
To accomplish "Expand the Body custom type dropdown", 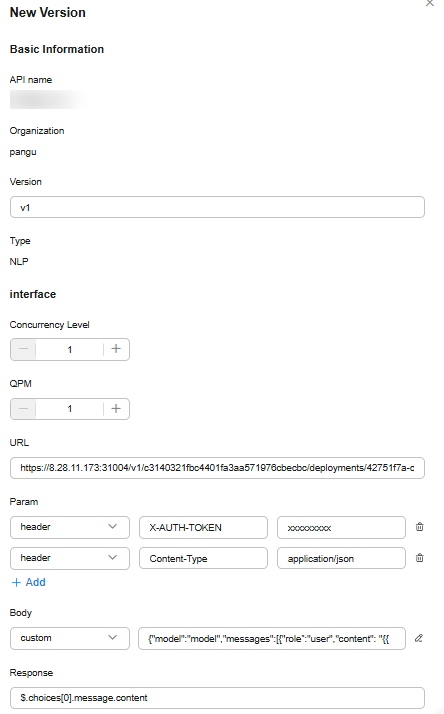I will click(70, 638).
